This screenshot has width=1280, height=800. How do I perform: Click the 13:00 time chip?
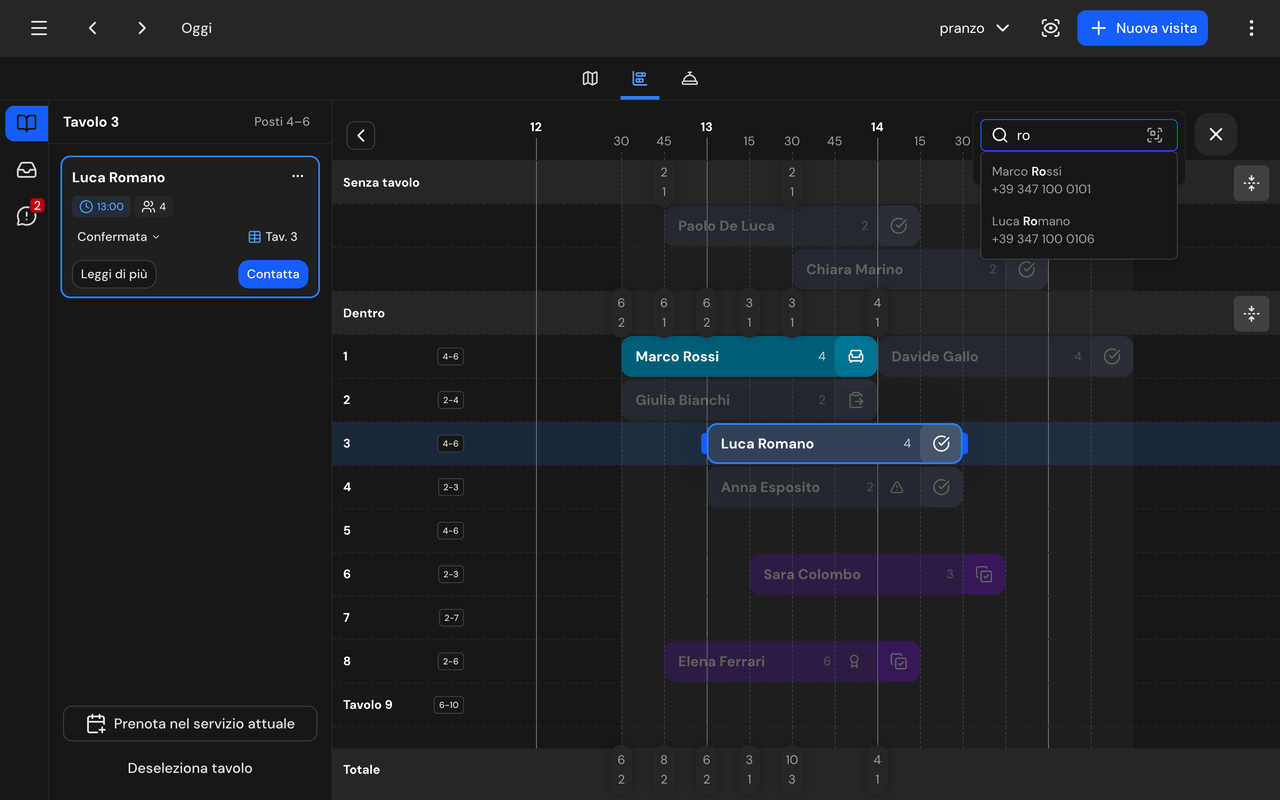(101, 207)
